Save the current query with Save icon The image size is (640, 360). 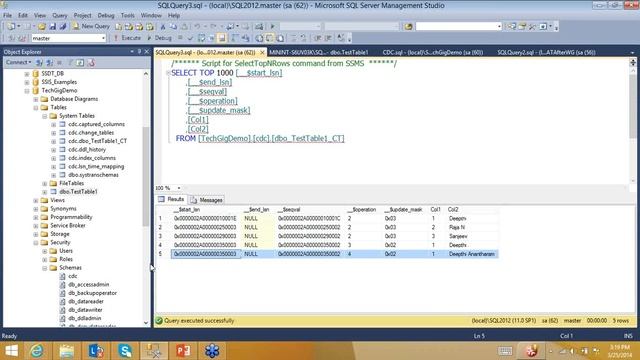[52, 27]
